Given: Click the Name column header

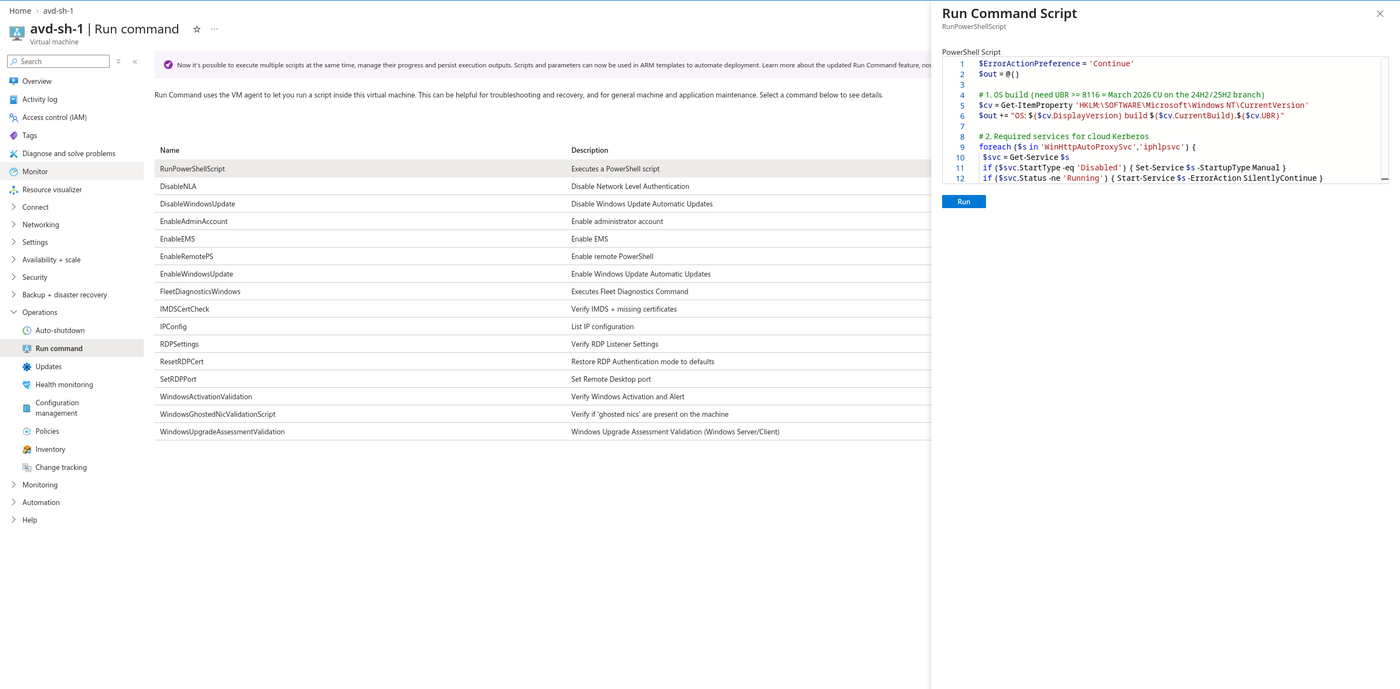Looking at the screenshot, I should click(170, 150).
